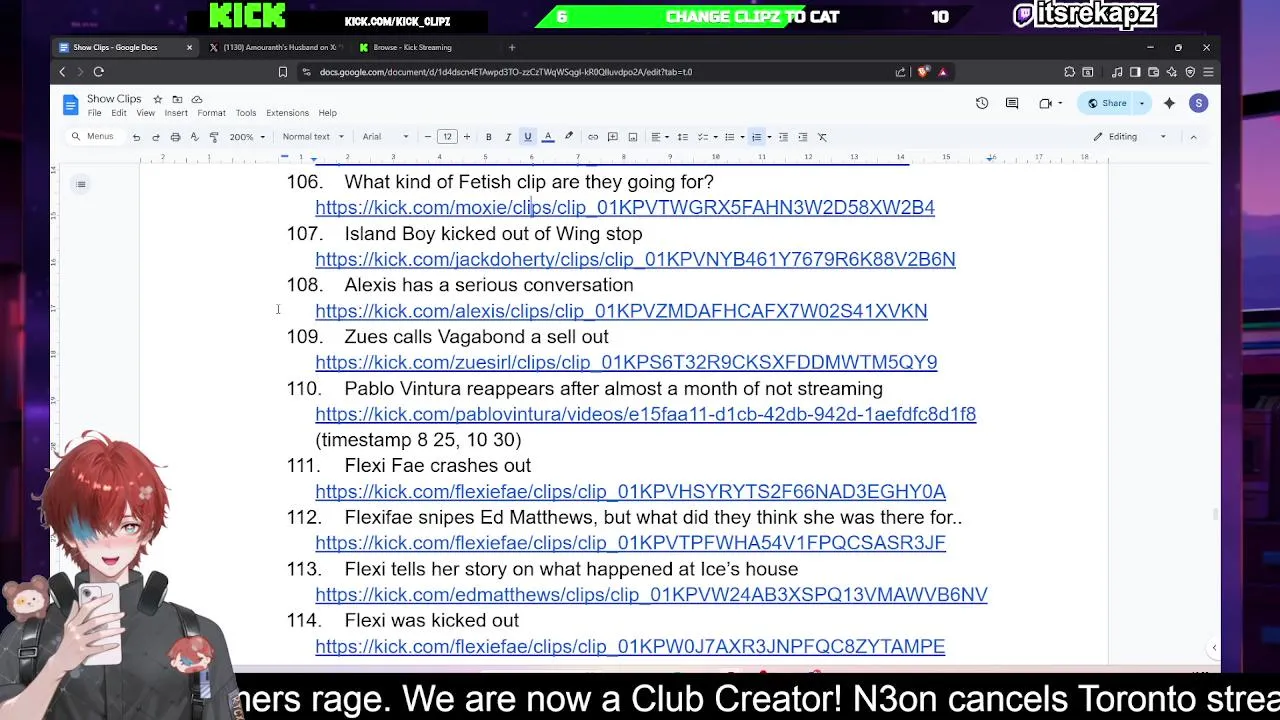Image resolution: width=1280 pixels, height=720 pixels.
Task: Increase font size with plus button
Action: click(466, 137)
